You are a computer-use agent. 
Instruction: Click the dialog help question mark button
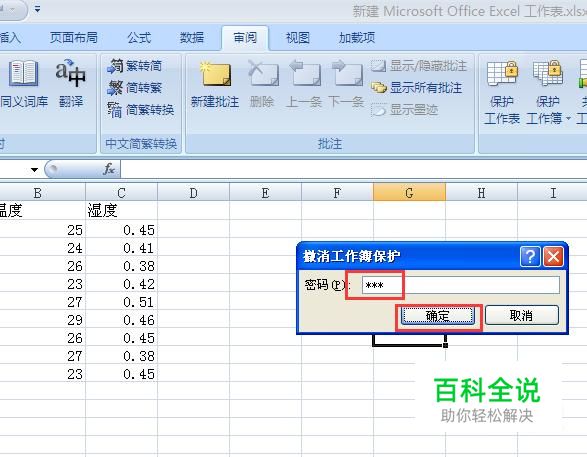(x=530, y=257)
